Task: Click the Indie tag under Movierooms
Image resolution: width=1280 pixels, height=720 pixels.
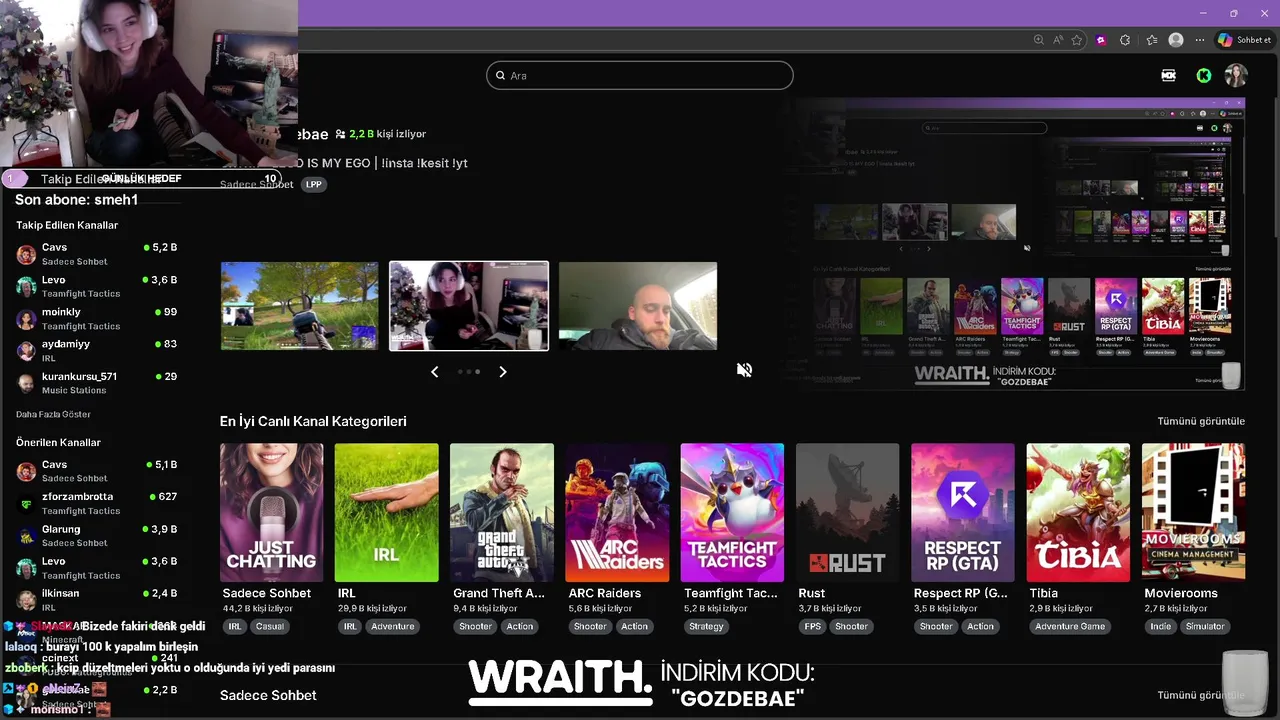Action: pos(1160,627)
